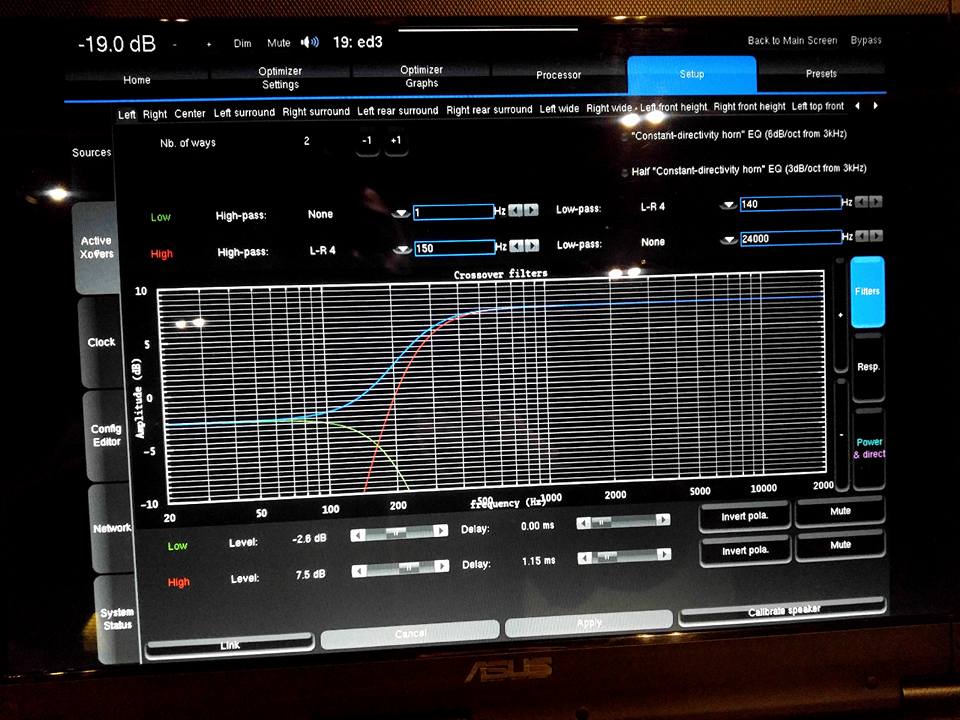Screen dimensions: 960x720
Task: Focus the Low band low-pass 140 Hz field
Action: tap(790, 204)
